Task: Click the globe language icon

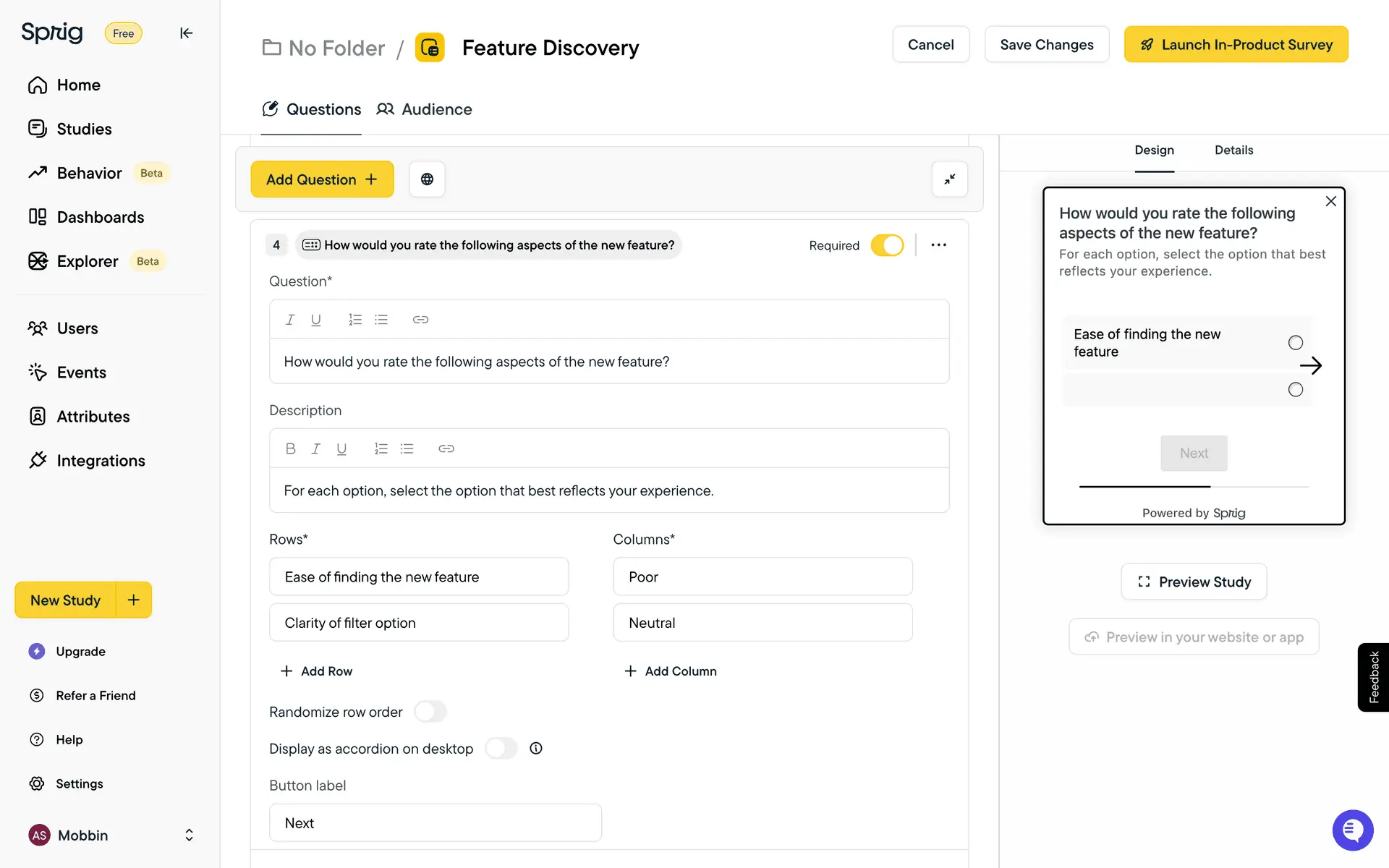Action: point(427,179)
